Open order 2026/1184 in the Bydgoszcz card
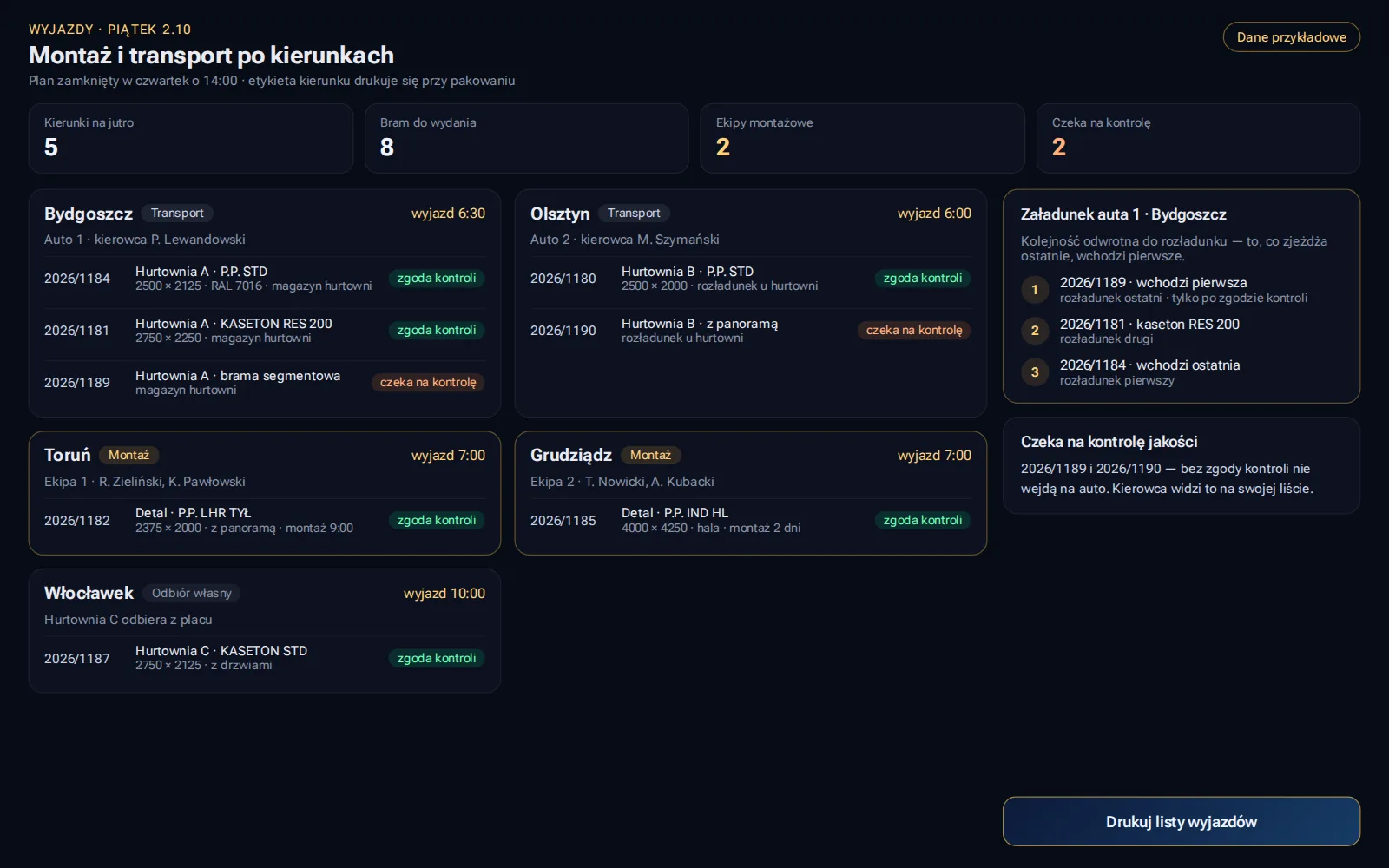 [265, 279]
